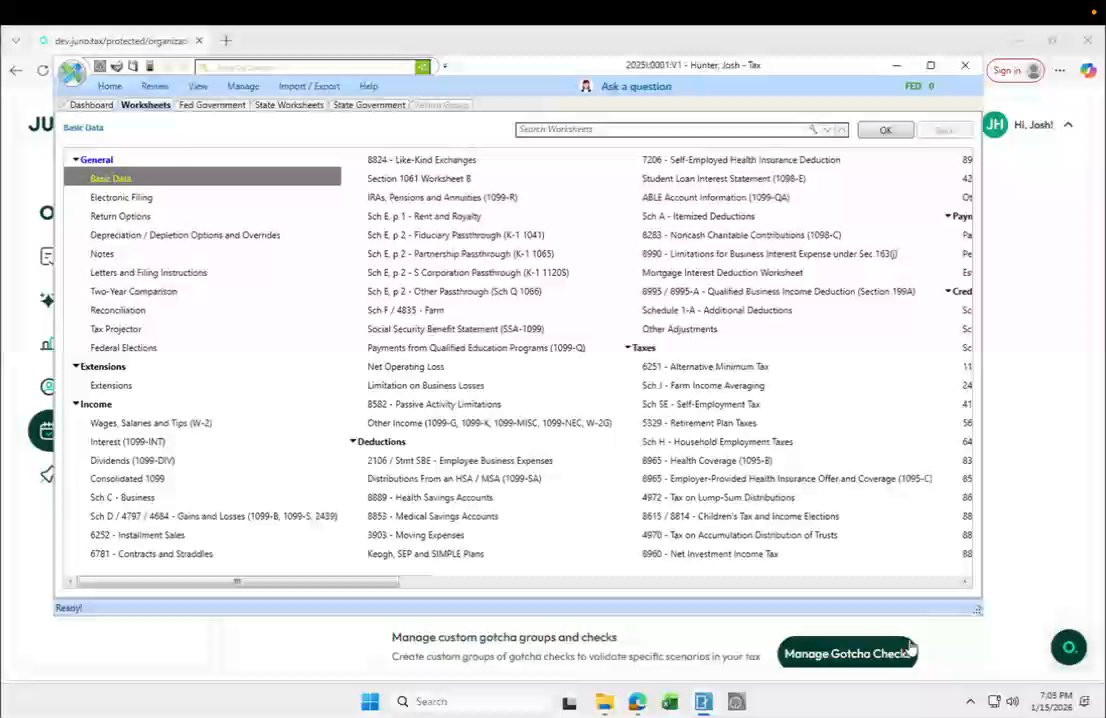Click the Manage Gotcha Checks button
1106x718 pixels.
(x=847, y=653)
